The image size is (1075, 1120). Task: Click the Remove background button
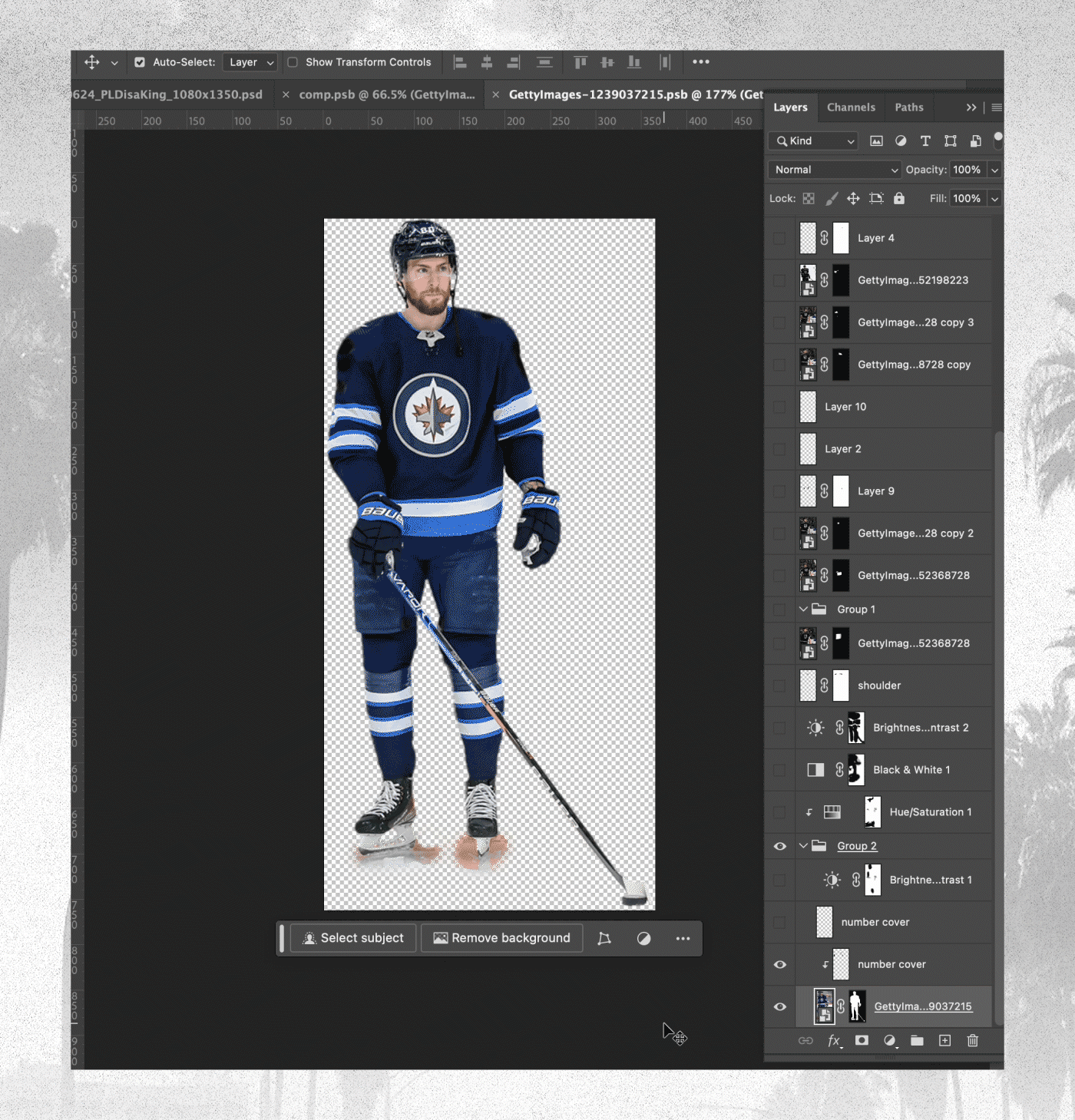501,938
